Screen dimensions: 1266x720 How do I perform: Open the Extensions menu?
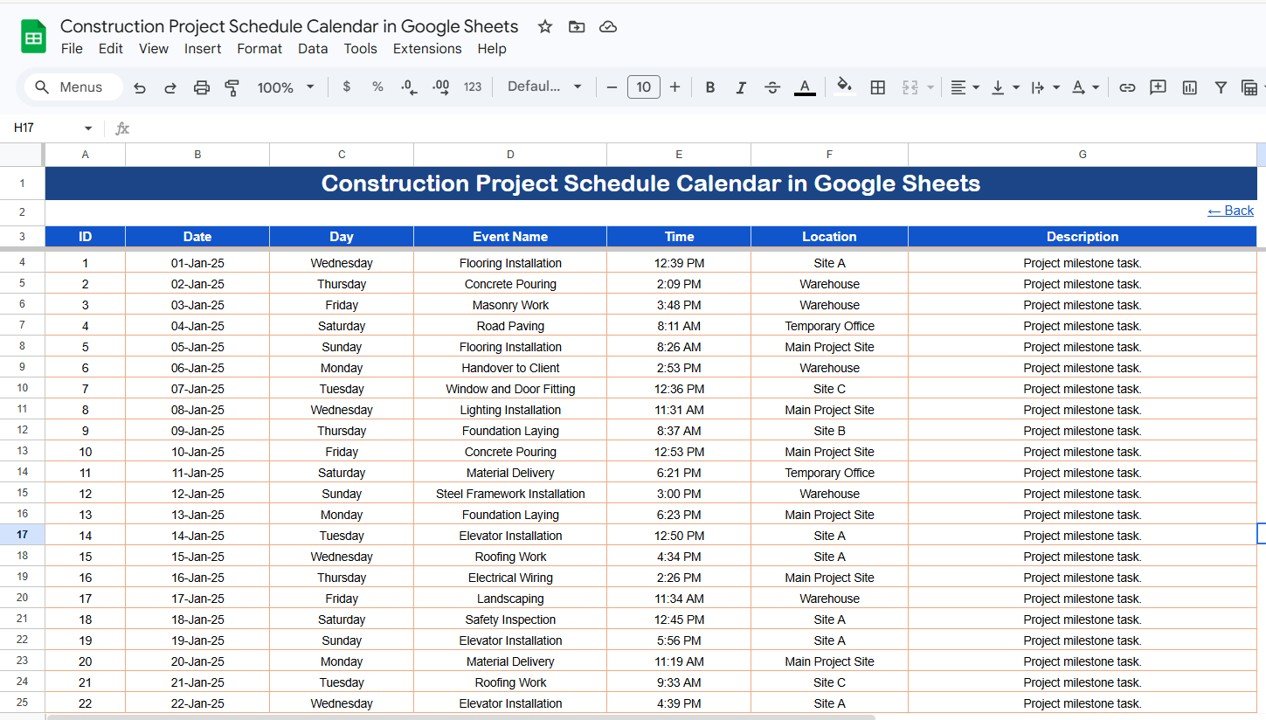click(427, 48)
